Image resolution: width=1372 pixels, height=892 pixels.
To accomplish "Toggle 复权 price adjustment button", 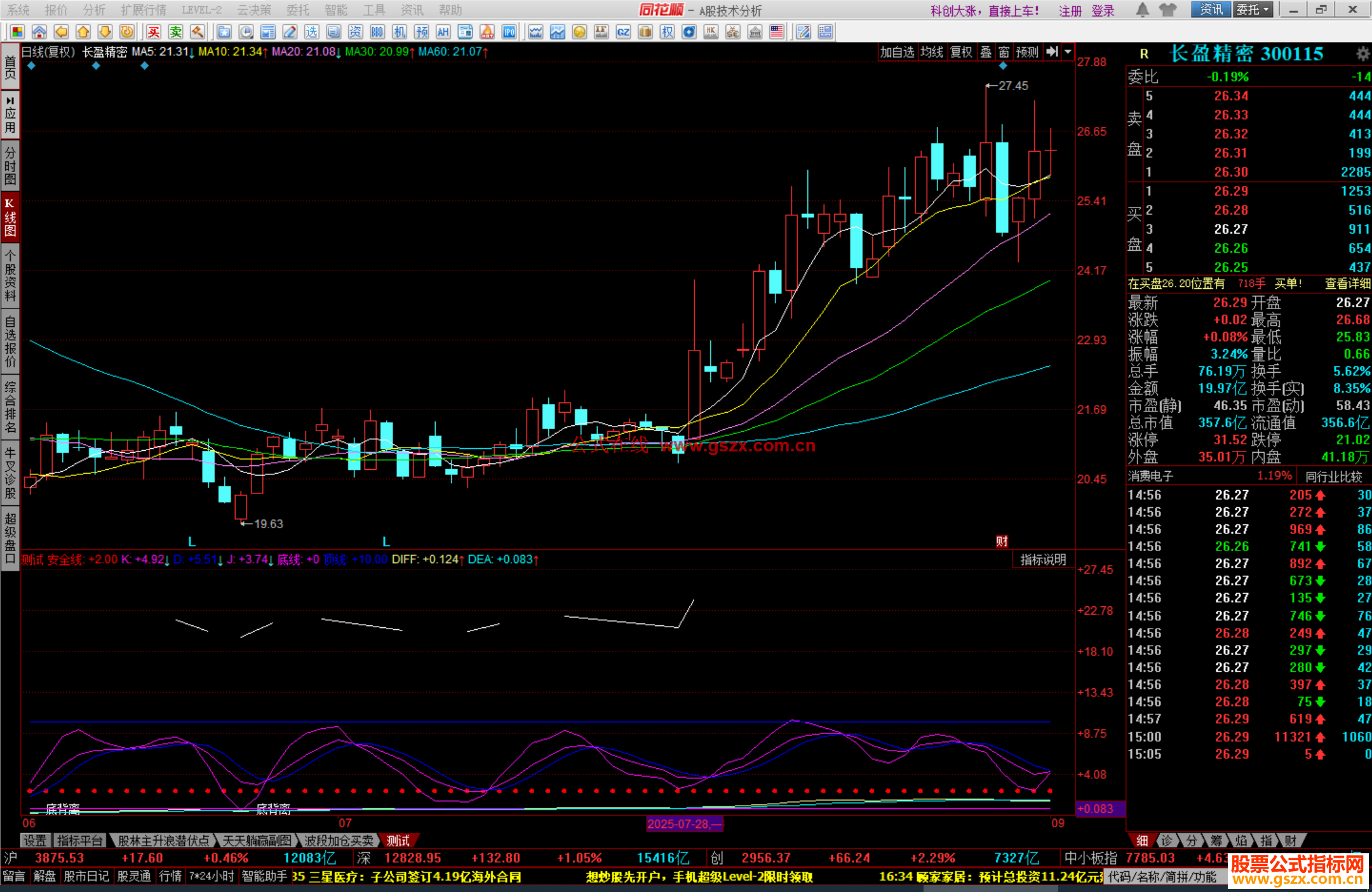I will 961,52.
